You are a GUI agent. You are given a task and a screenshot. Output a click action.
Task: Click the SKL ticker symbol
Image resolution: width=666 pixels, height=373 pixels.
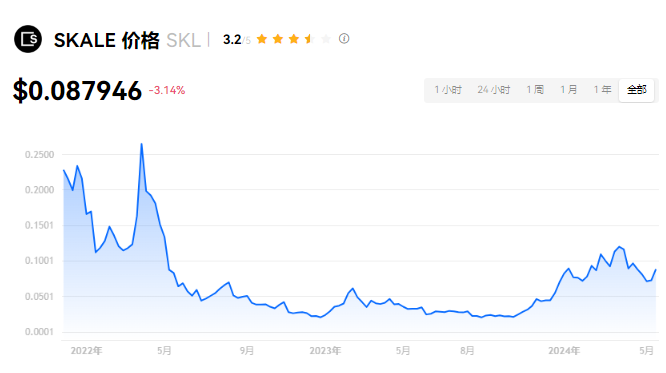coord(183,40)
